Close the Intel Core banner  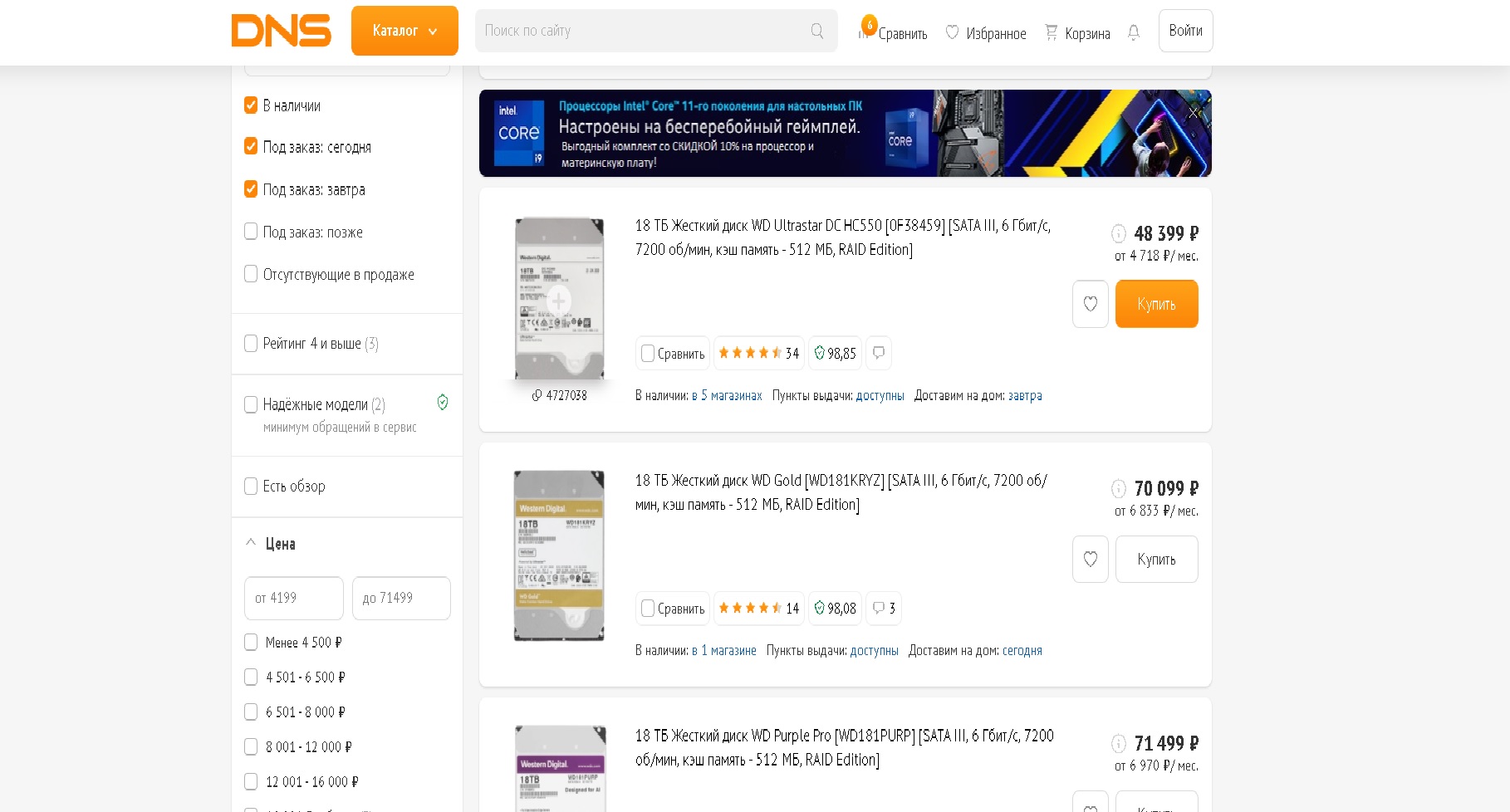1194,112
